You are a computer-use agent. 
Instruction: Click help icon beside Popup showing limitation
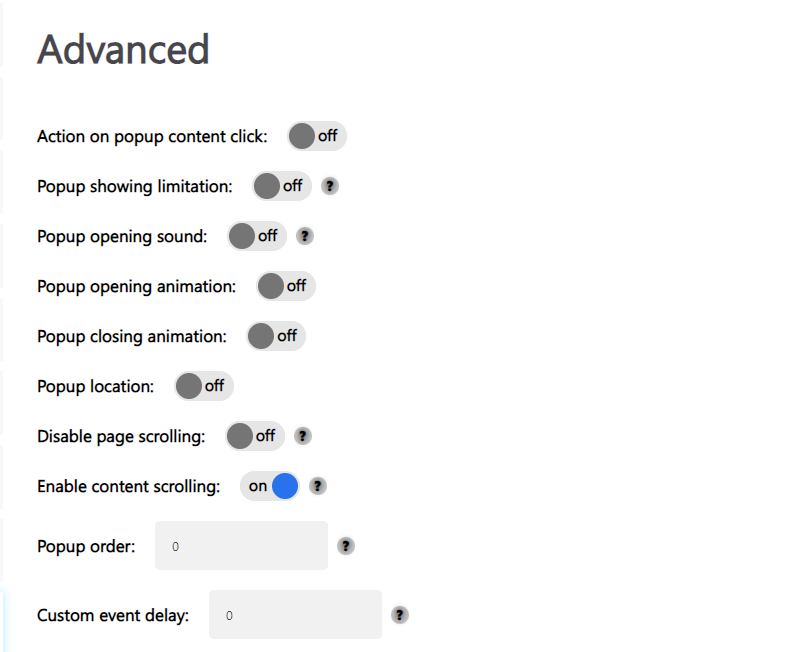(x=330, y=186)
